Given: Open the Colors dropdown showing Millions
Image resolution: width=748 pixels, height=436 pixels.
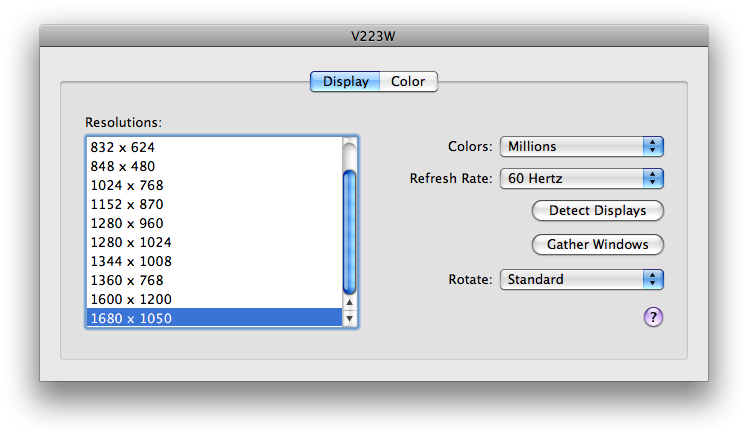Looking at the screenshot, I should (x=582, y=146).
